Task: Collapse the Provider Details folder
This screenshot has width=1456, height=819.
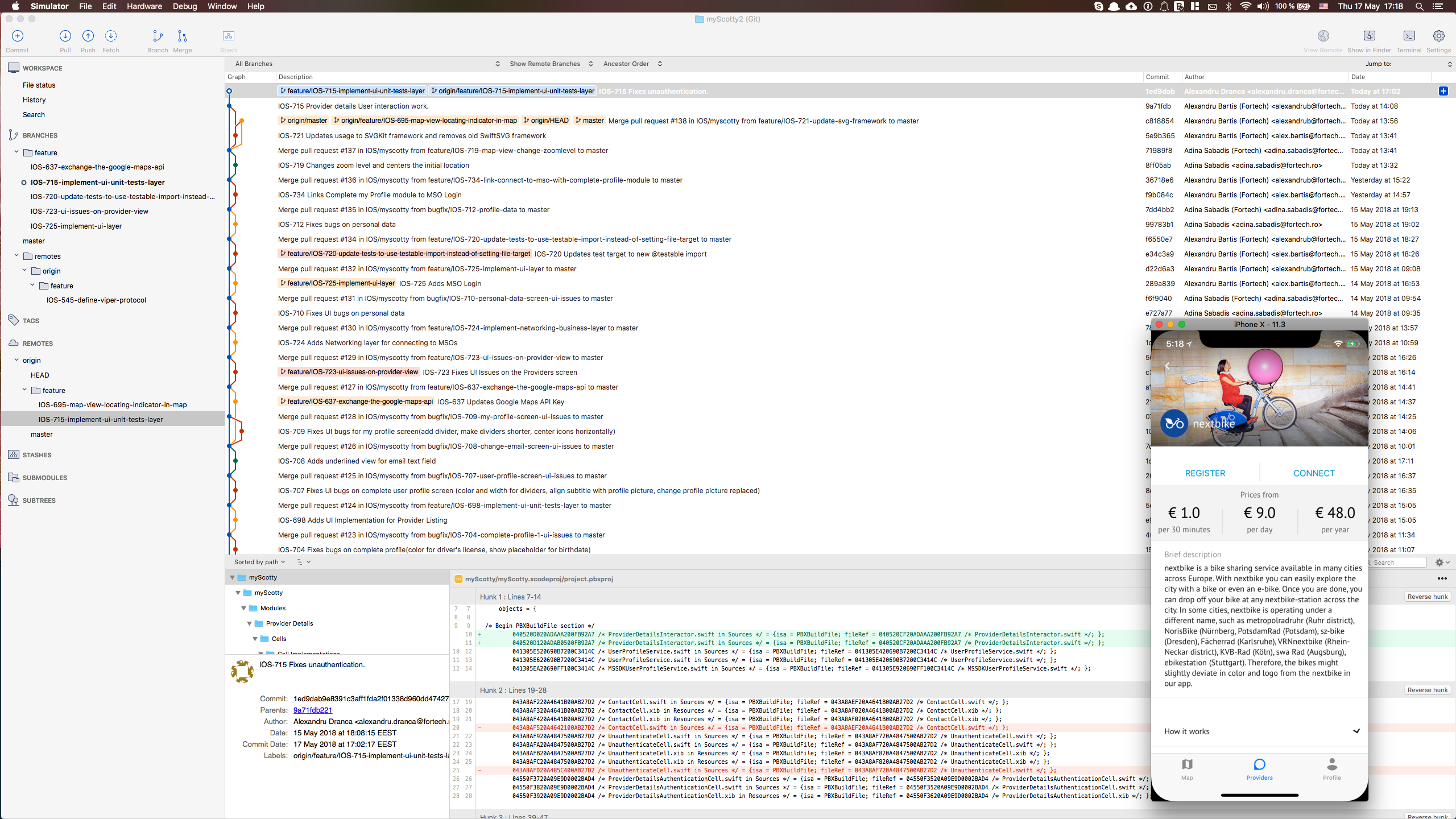Action: 249,623
